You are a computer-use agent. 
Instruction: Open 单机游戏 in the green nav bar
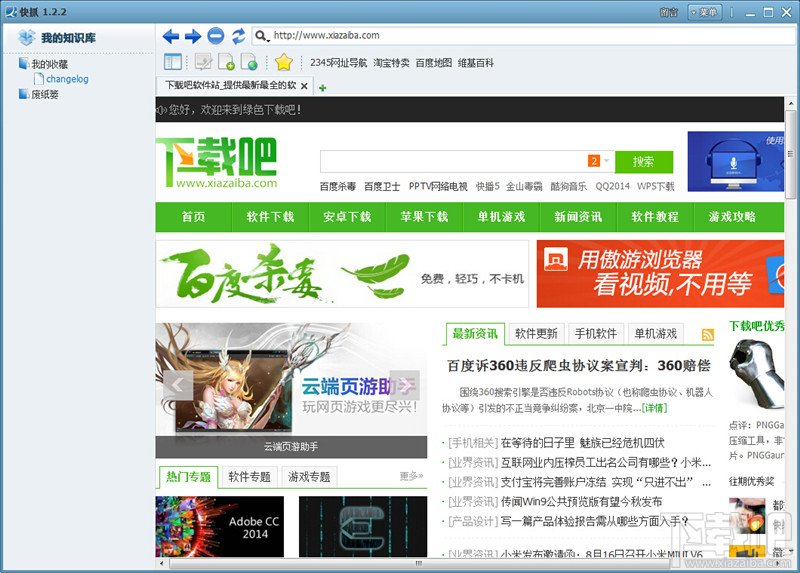pos(502,217)
